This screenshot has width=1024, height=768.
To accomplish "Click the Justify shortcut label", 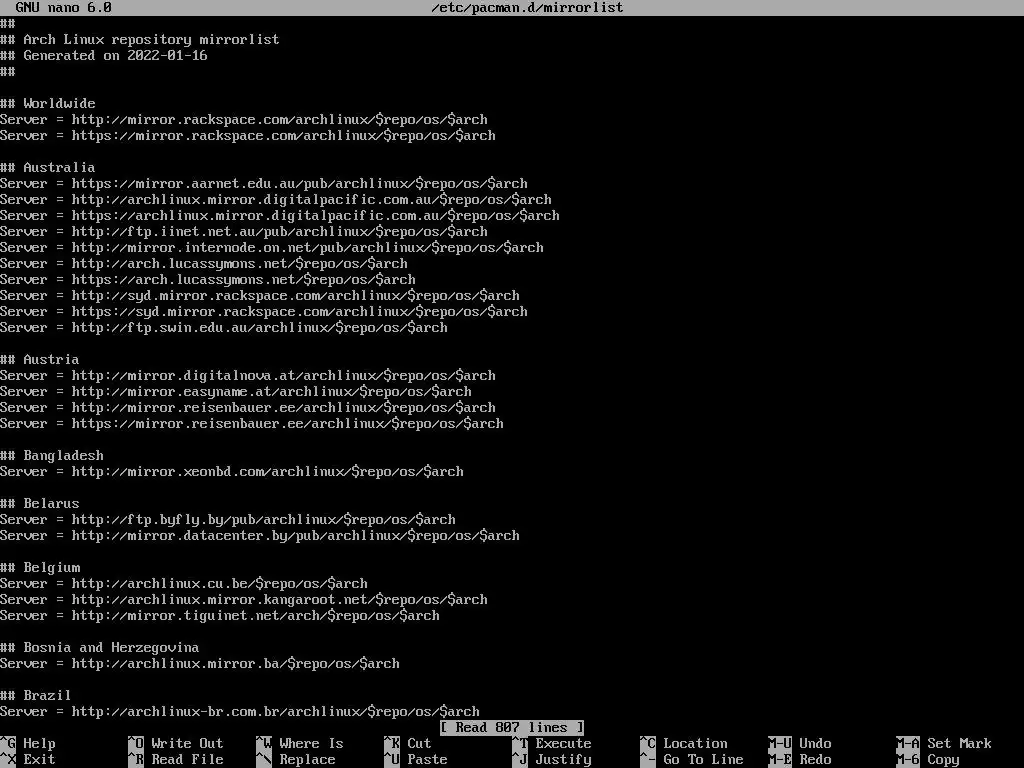I will click(x=563, y=760).
